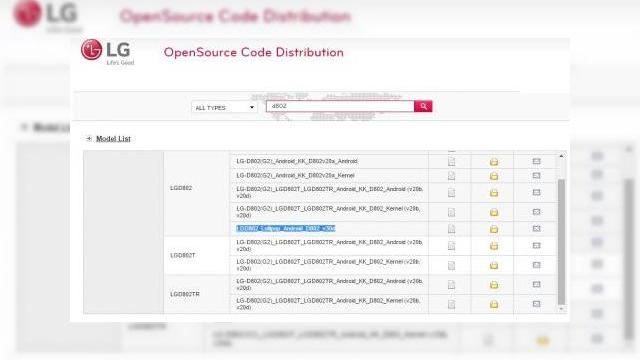640x360 pixels.
Task: Click the LG Life's Good logo
Action: click(x=107, y=52)
